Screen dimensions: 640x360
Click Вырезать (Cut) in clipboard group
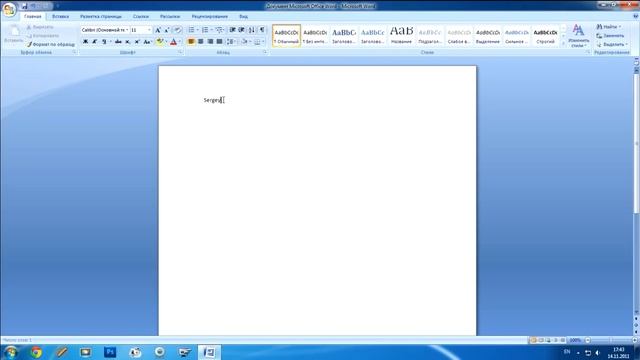click(x=40, y=27)
